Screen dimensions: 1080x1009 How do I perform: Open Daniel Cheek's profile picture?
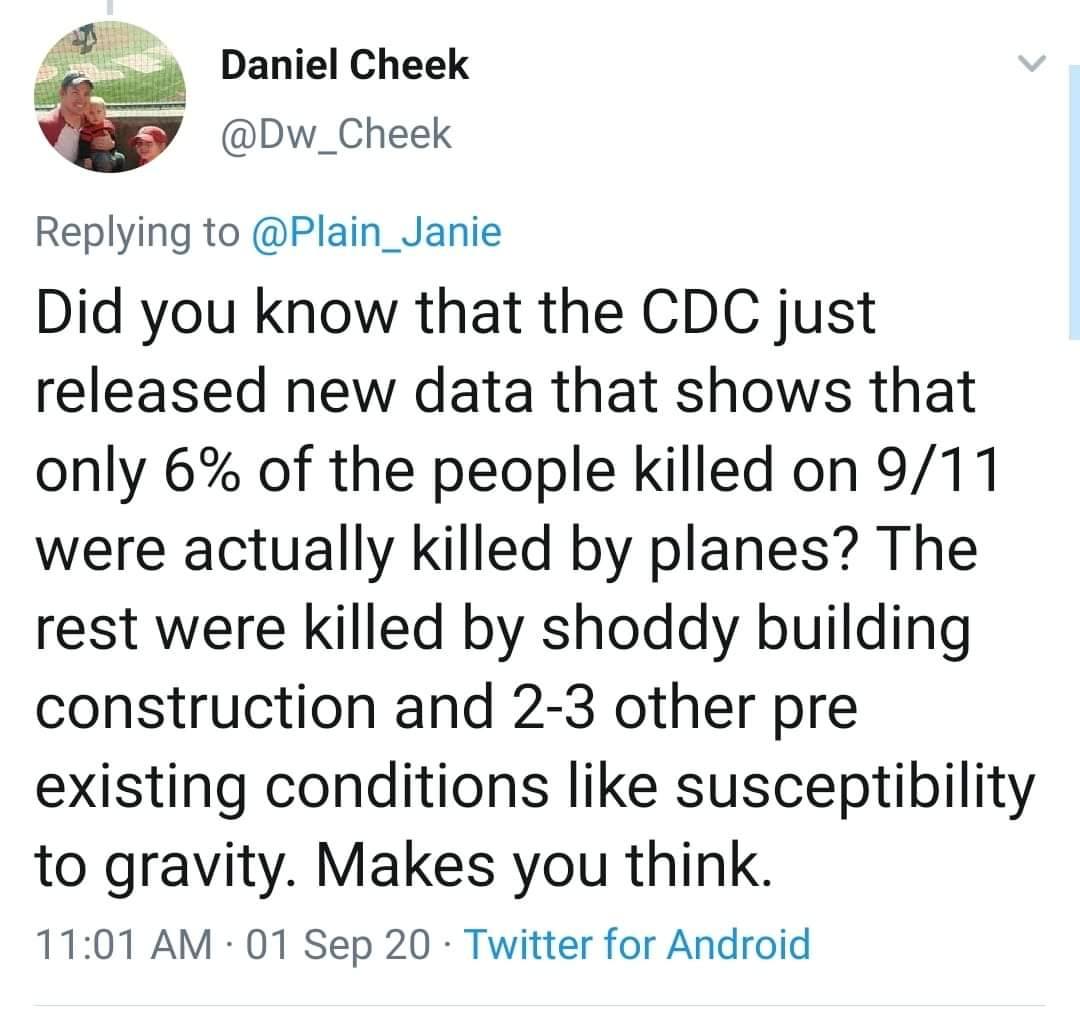(x=110, y=97)
